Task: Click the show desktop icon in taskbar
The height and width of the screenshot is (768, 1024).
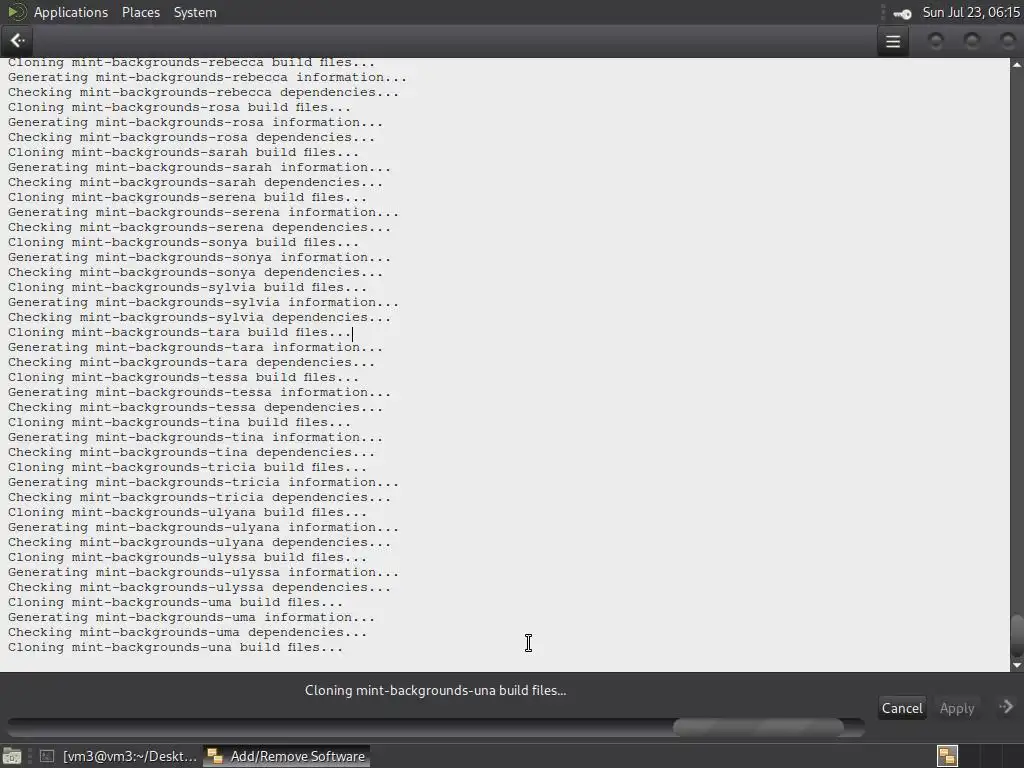Action: [x=12, y=756]
